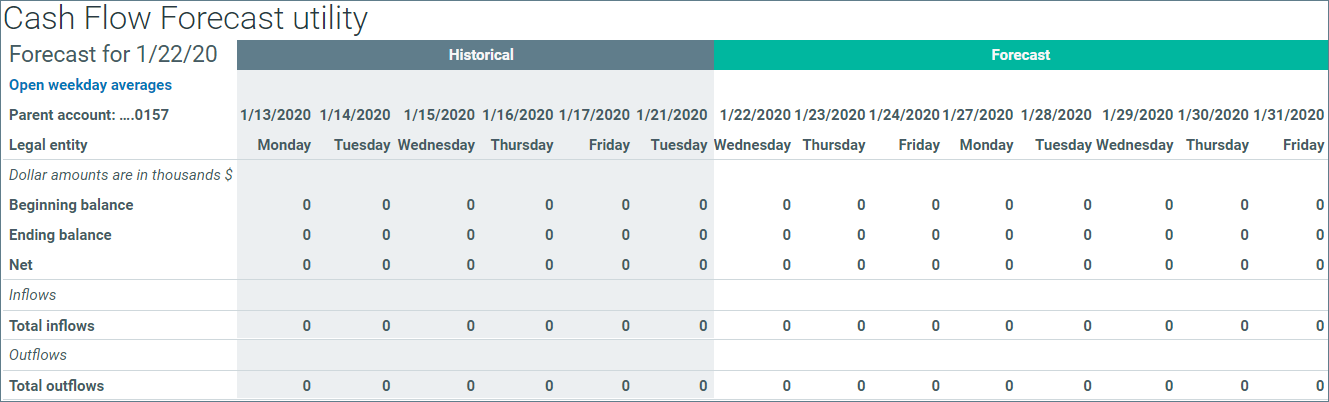Click the Cash Flow Forecast utility title
Viewport: 1329px width, 402px height.
[x=186, y=18]
